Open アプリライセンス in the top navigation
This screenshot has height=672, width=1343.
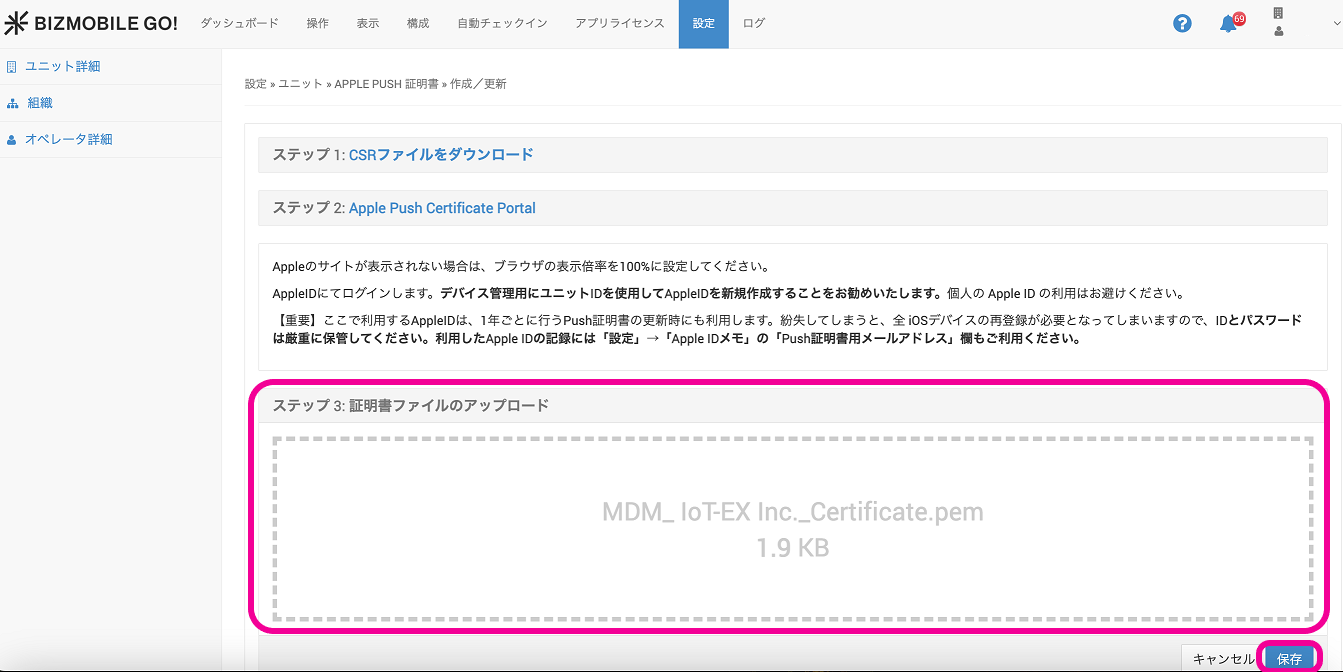[x=619, y=23]
